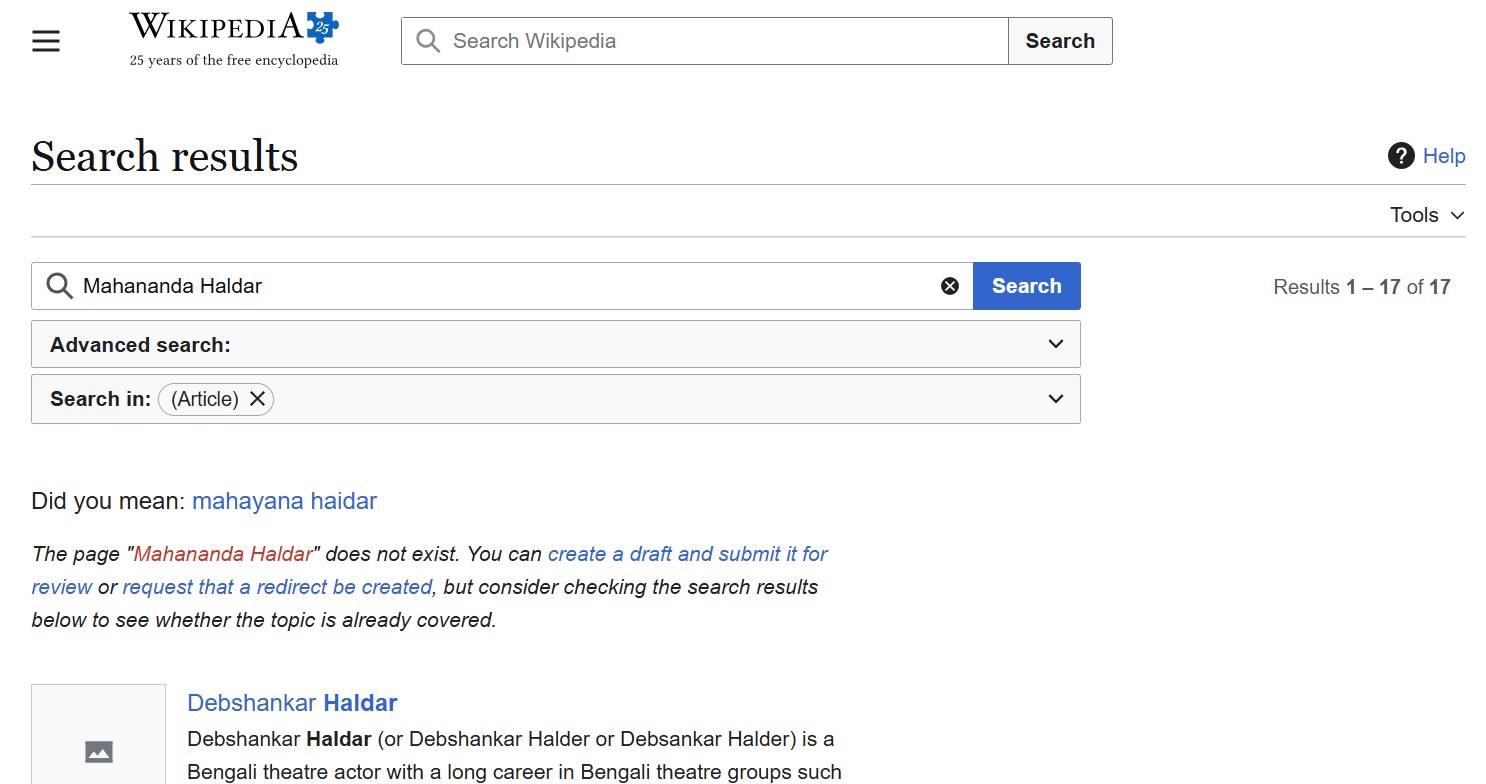Click 'create a draft and submit it for' link
The image size is (1486, 784).
coord(687,554)
